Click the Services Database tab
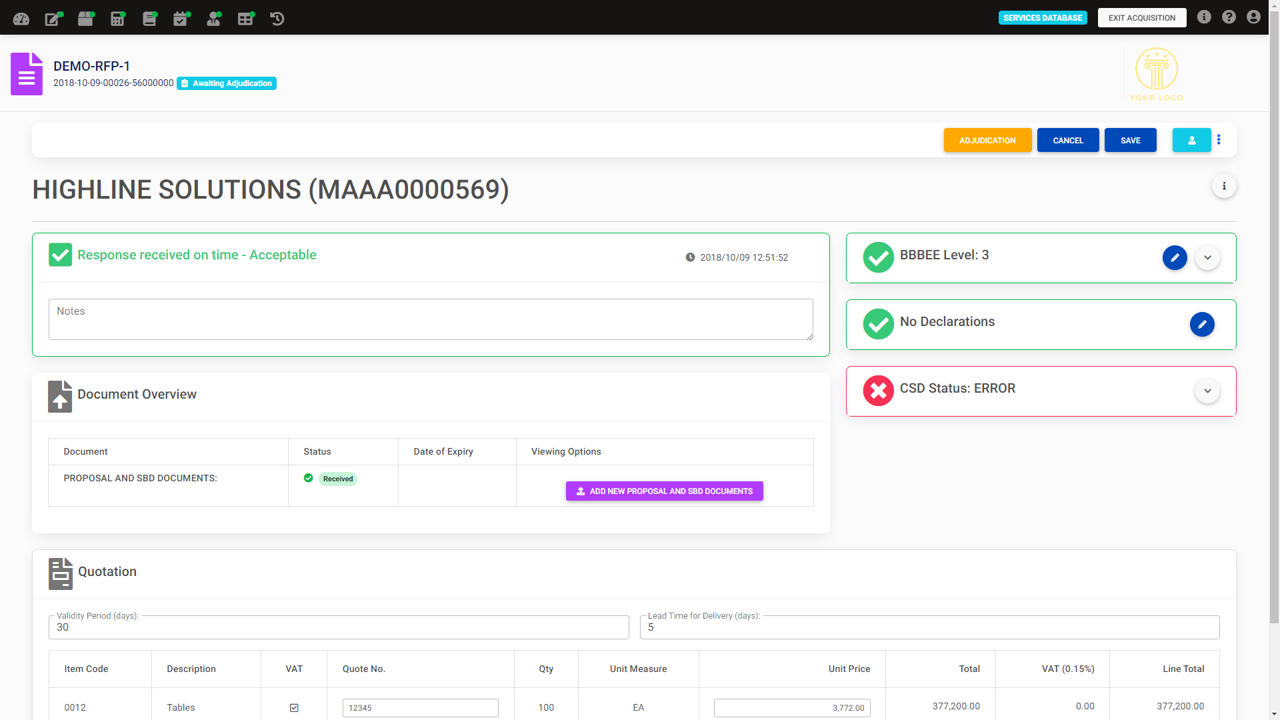Image resolution: width=1280 pixels, height=720 pixels. tap(1042, 18)
